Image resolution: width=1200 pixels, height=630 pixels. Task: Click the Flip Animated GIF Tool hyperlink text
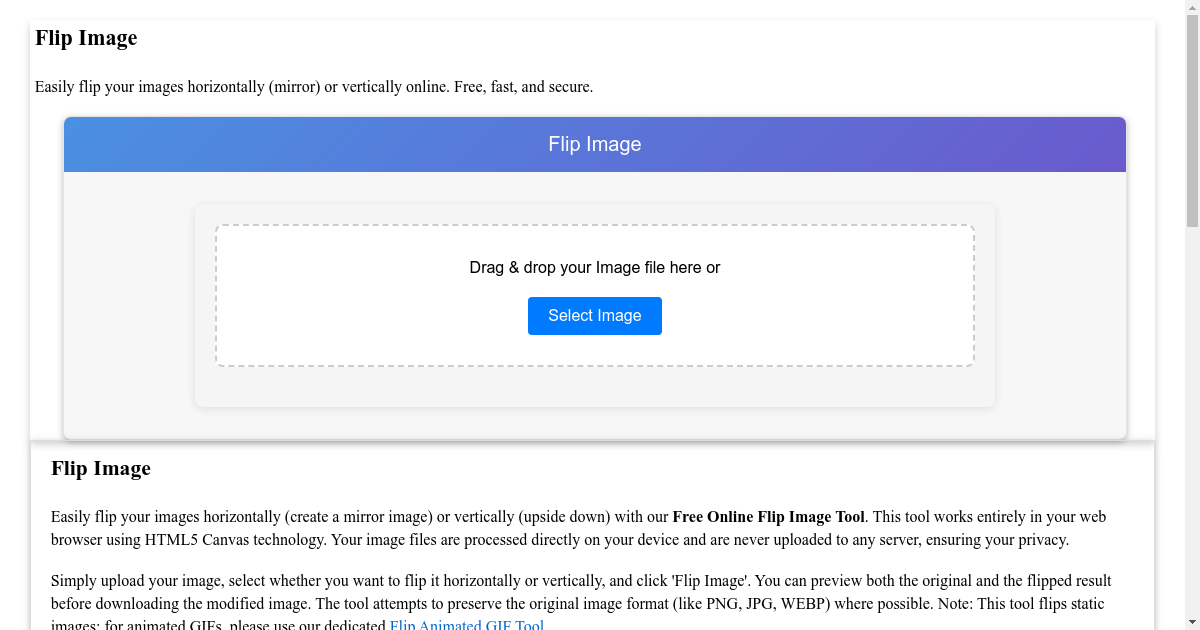coord(466,624)
